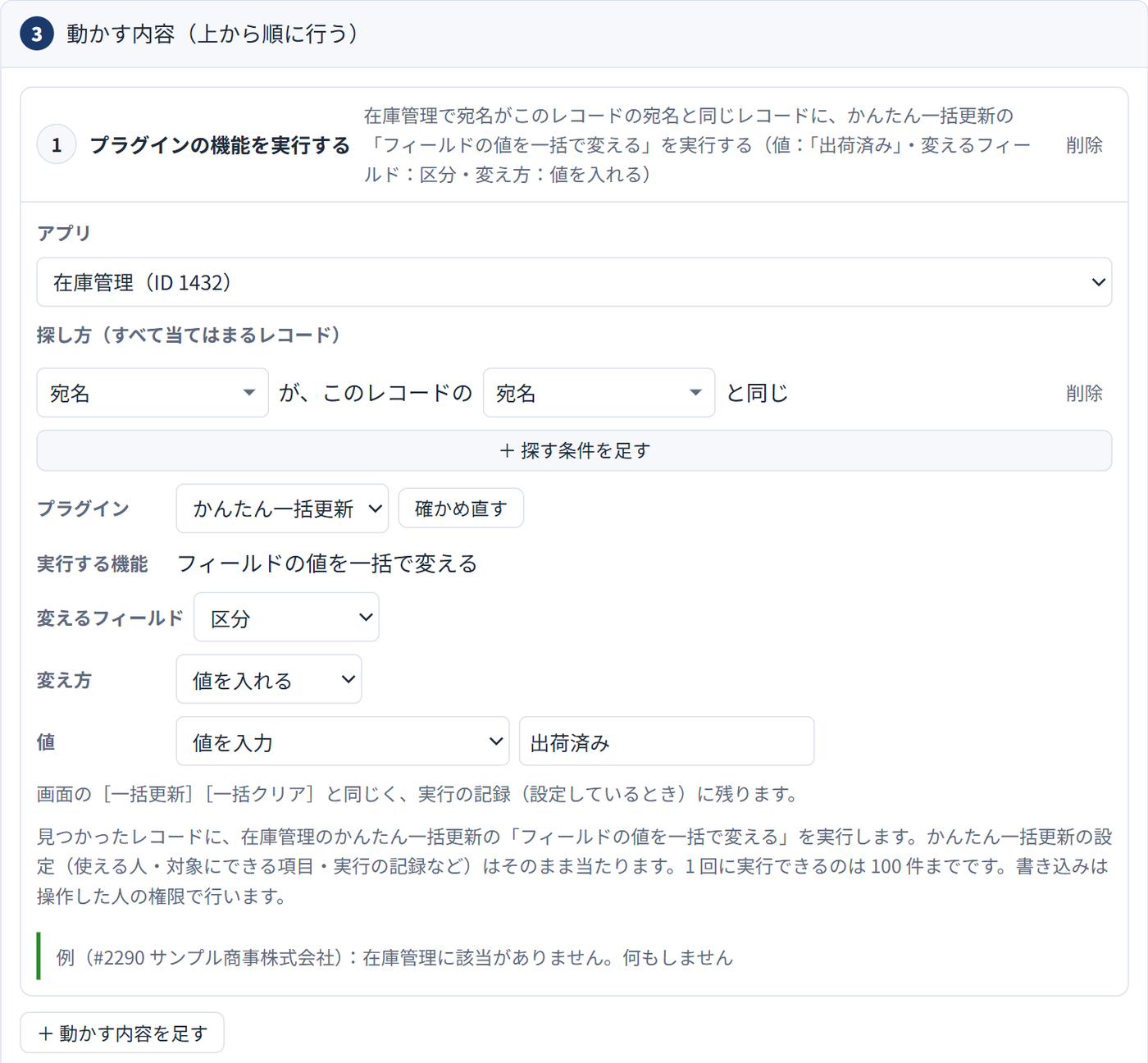
Task: Click the action summary starting with 在庫管理で宛名が
Action: point(697,145)
